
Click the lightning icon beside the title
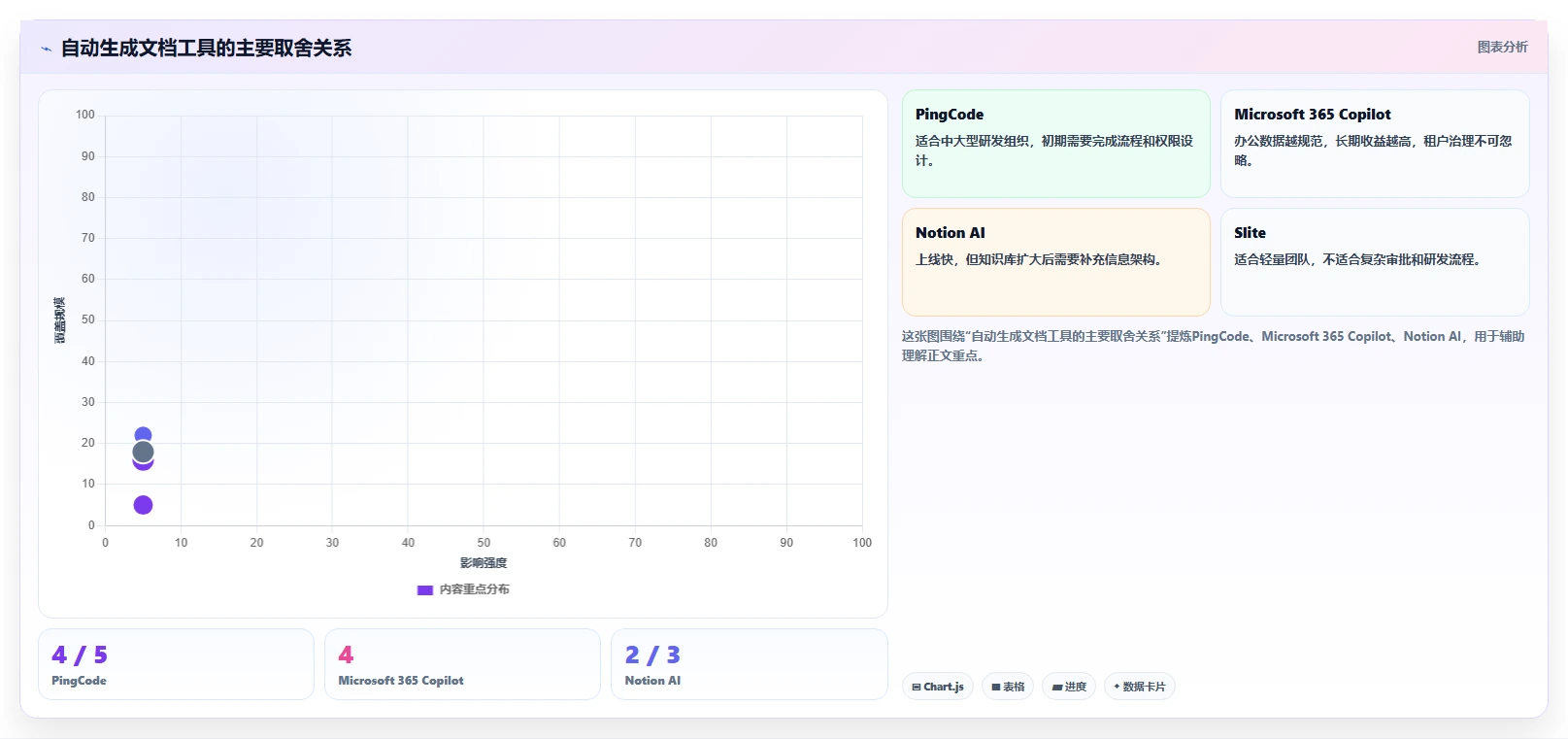(x=46, y=49)
